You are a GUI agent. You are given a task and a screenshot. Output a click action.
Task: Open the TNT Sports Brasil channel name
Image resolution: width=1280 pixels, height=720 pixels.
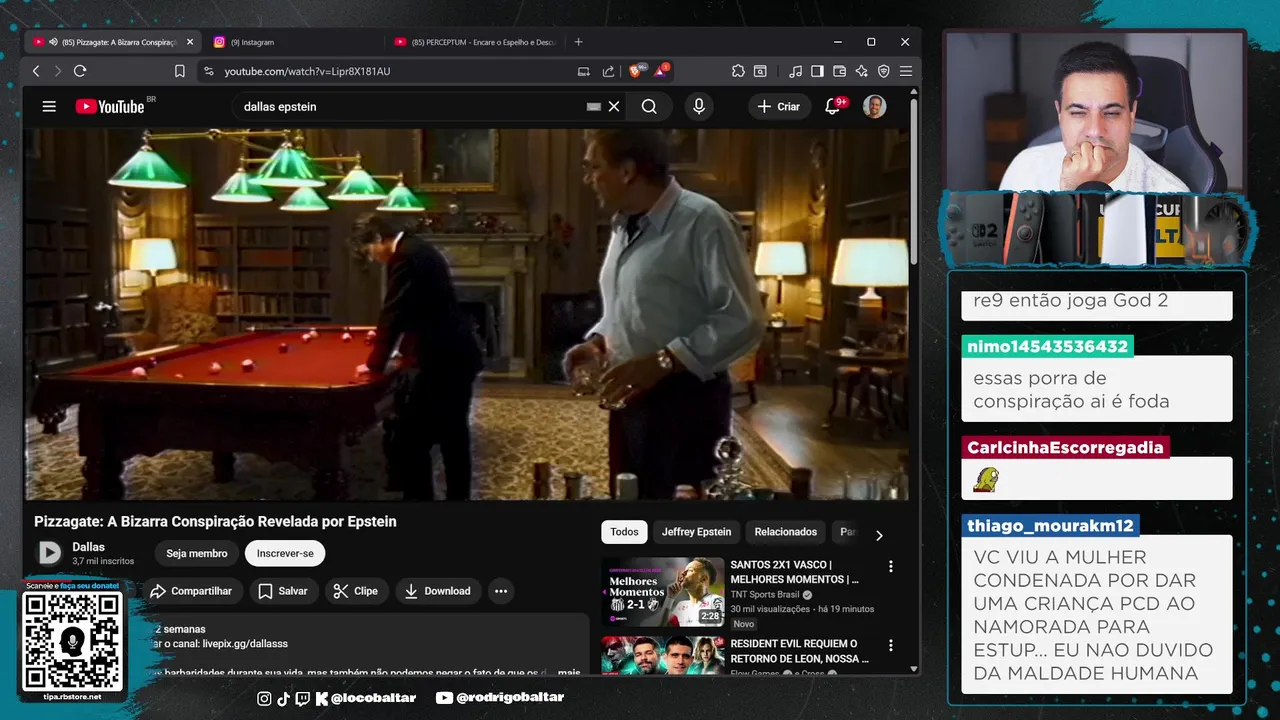point(764,594)
